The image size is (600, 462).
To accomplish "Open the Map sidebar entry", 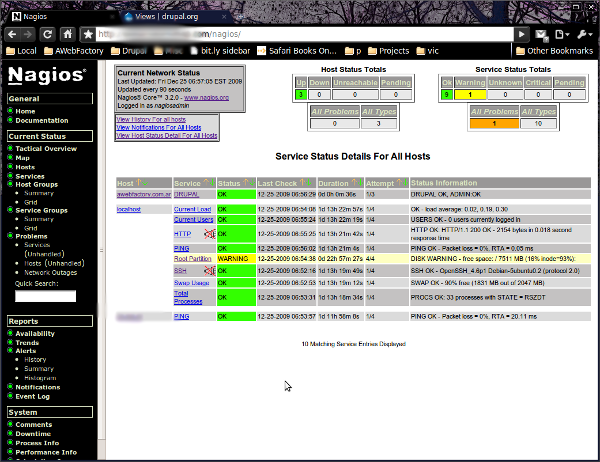I will pyautogui.click(x=22, y=158).
